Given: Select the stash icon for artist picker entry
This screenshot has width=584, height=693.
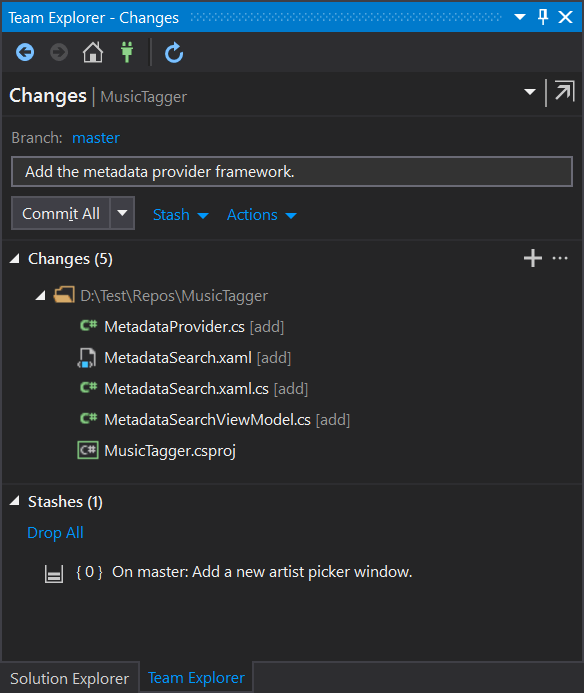Looking at the screenshot, I should pyautogui.click(x=54, y=574).
